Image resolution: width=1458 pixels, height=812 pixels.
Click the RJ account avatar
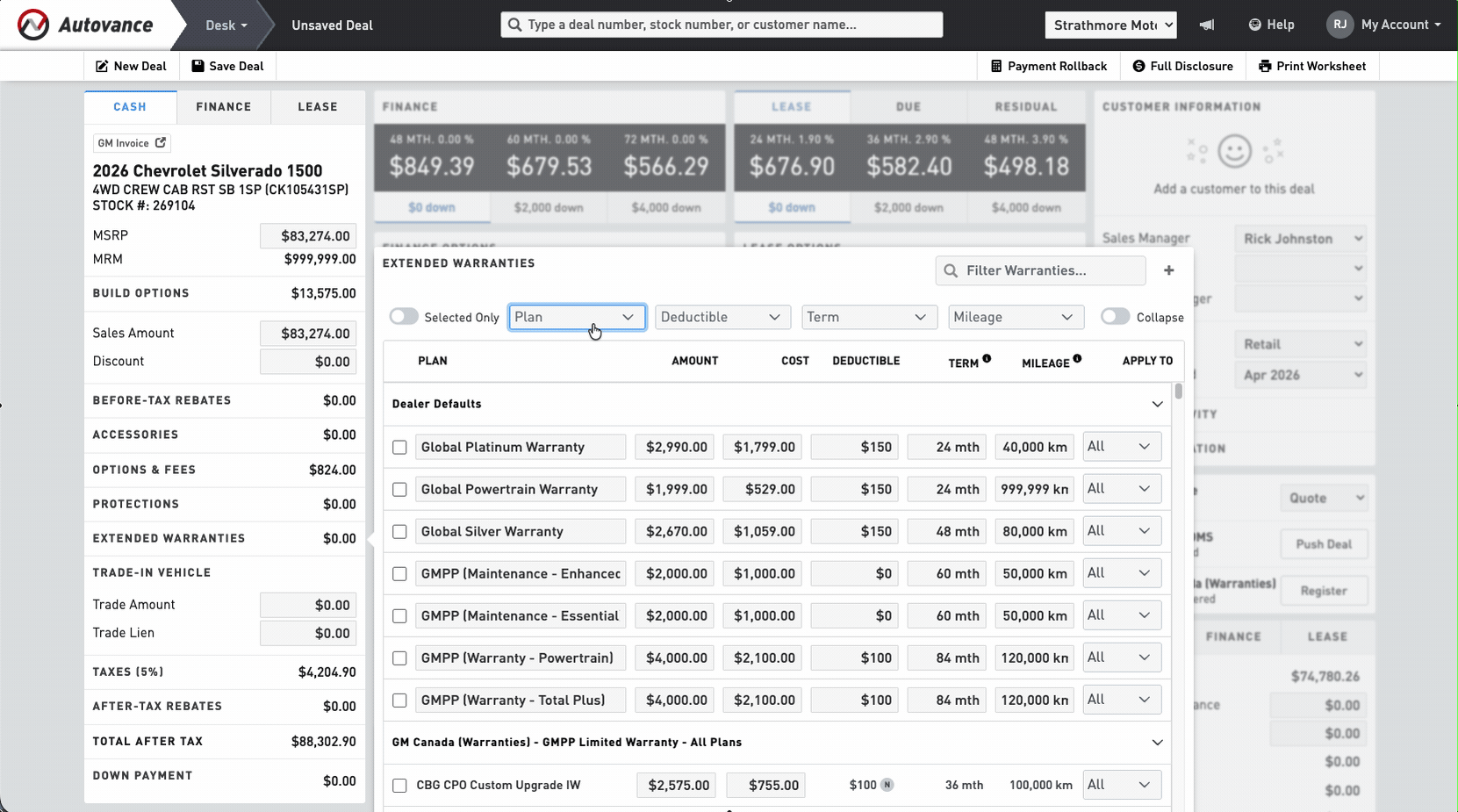pos(1339,25)
